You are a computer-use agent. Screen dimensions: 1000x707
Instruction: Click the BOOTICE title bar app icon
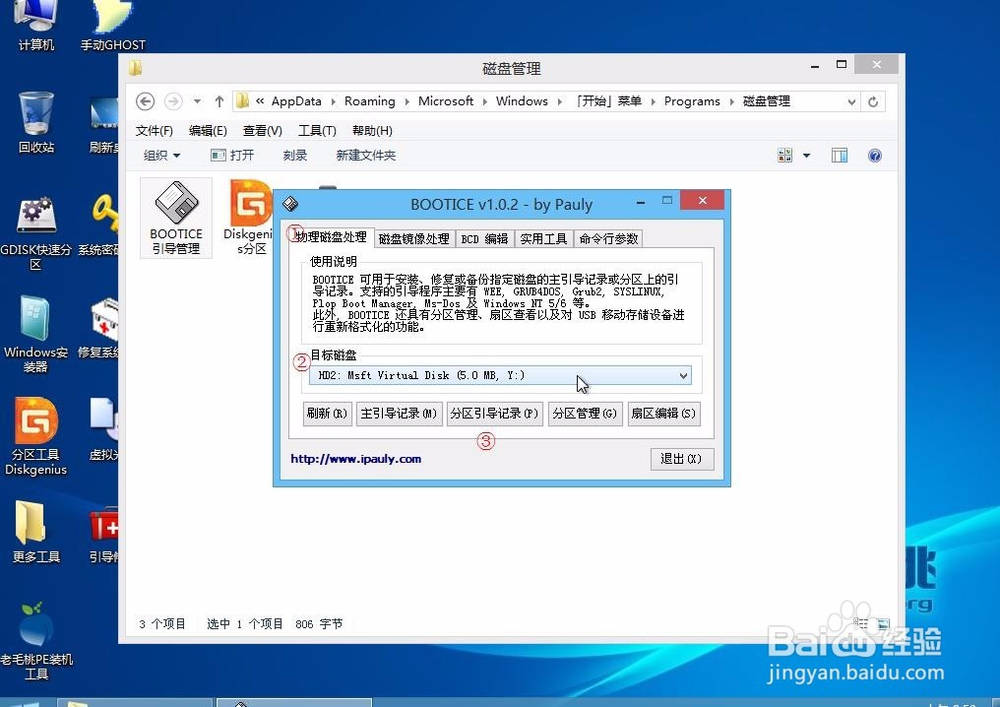(290, 204)
